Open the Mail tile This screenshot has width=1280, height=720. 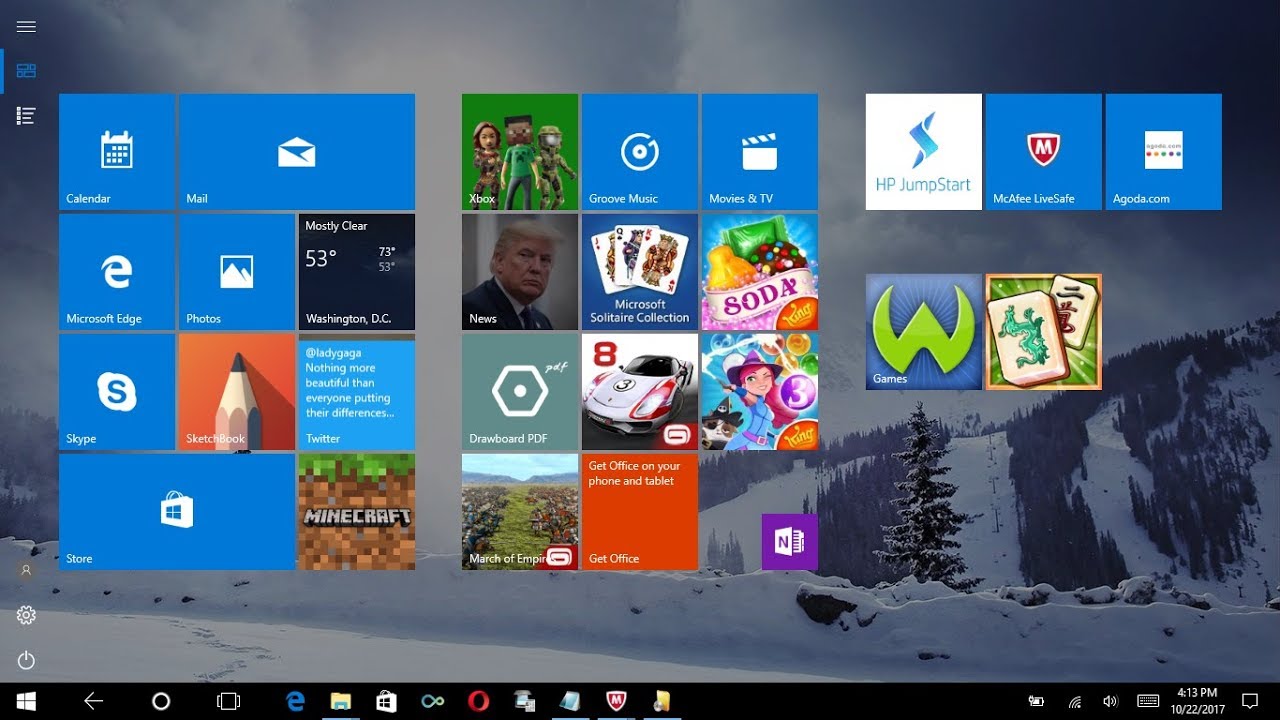point(297,152)
